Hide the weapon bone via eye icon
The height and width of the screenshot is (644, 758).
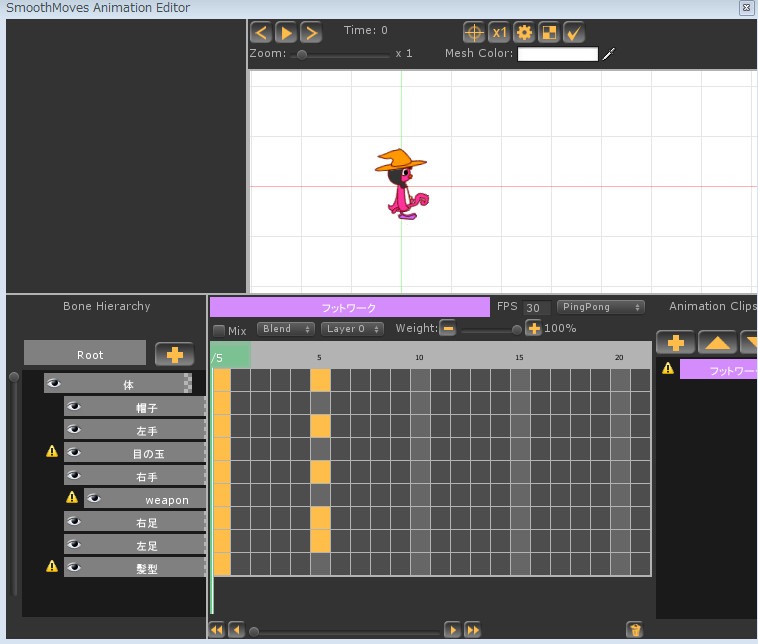(x=93, y=498)
